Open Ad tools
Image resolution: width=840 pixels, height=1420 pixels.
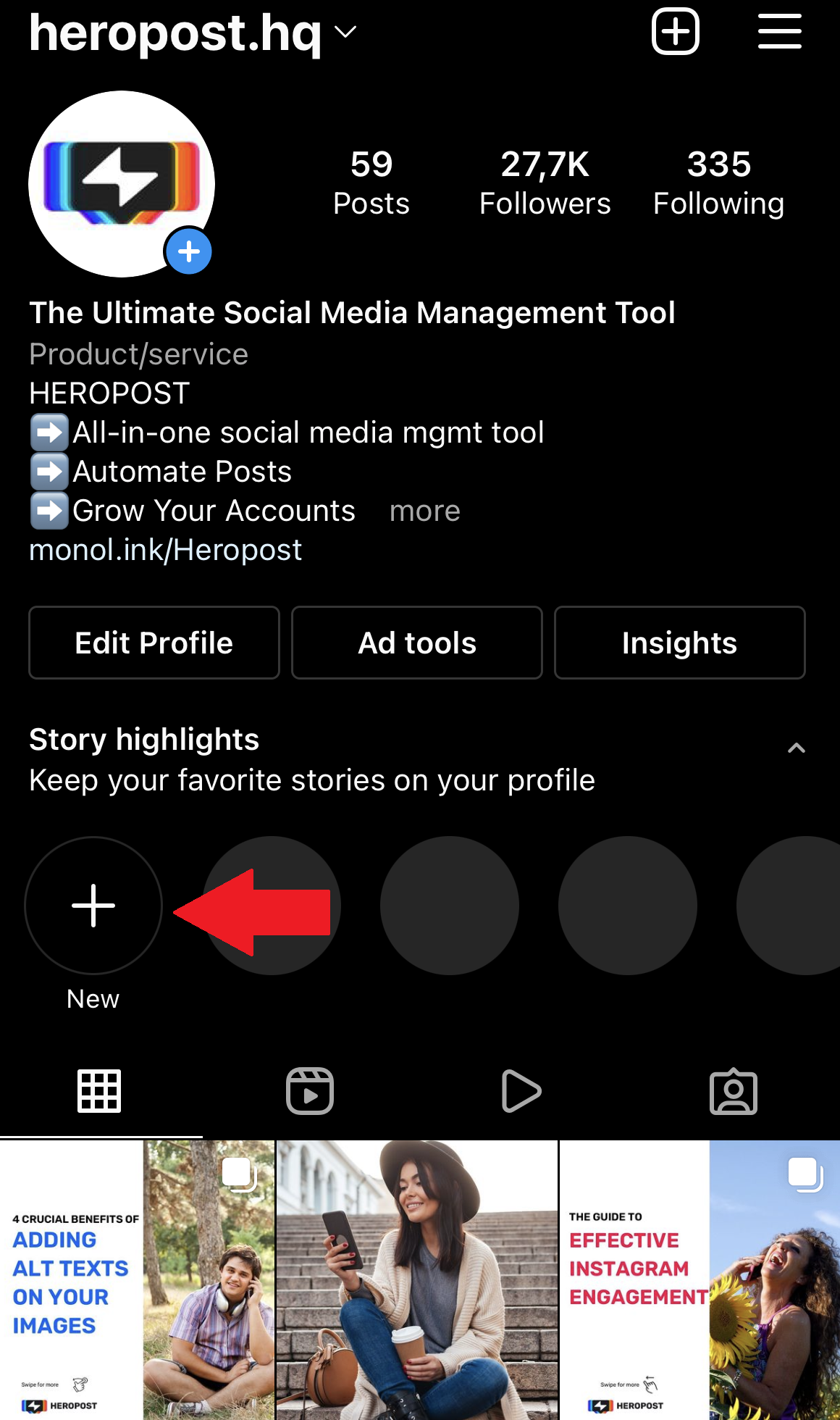(x=417, y=643)
